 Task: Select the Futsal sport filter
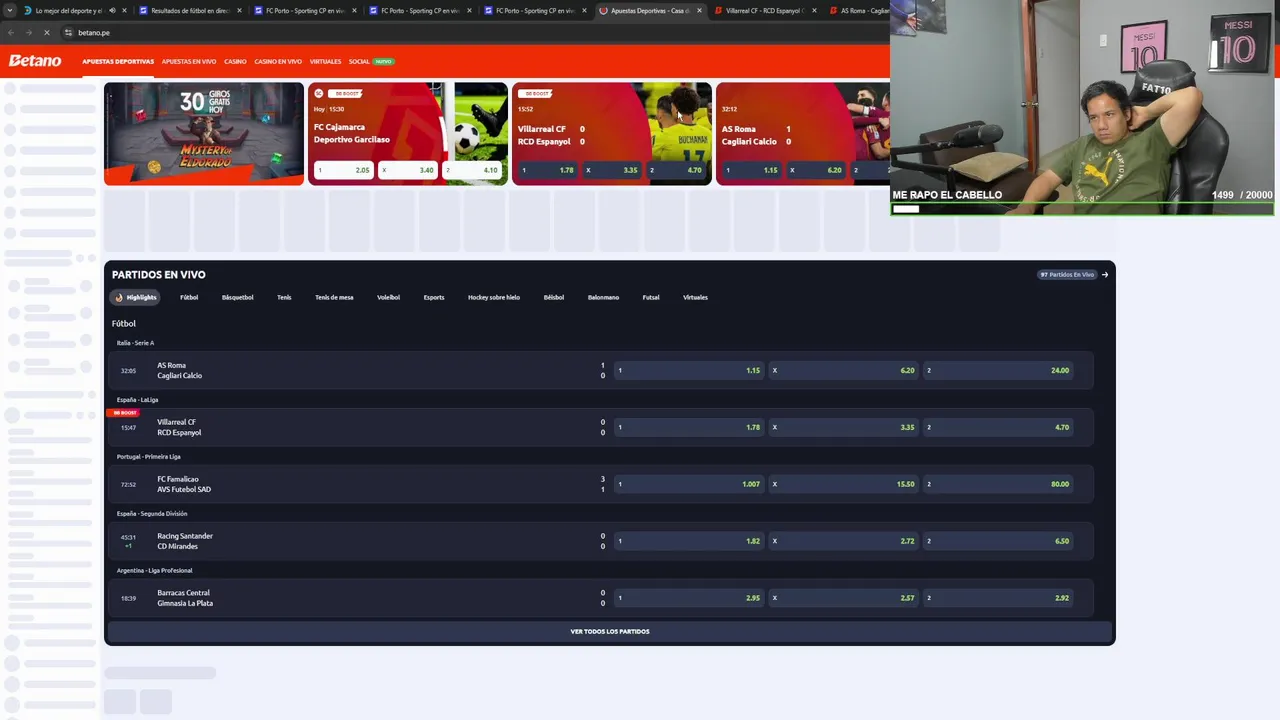[651, 297]
